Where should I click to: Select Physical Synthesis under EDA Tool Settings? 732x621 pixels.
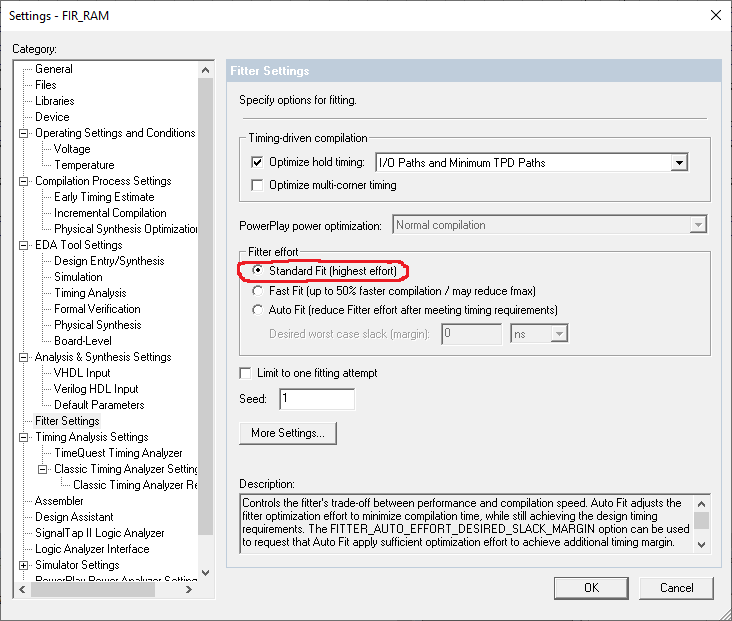tap(98, 325)
